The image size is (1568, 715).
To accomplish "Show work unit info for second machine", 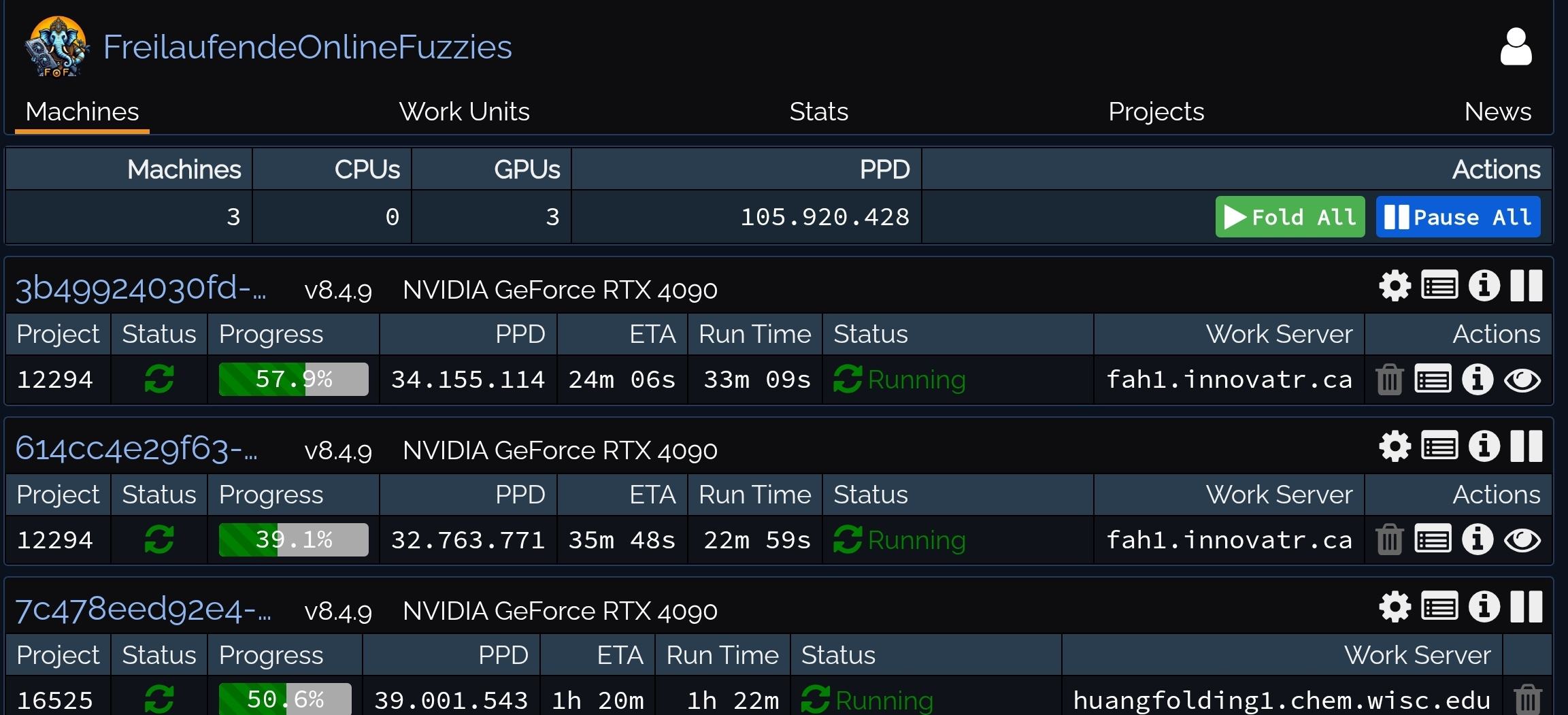I will click(1477, 539).
